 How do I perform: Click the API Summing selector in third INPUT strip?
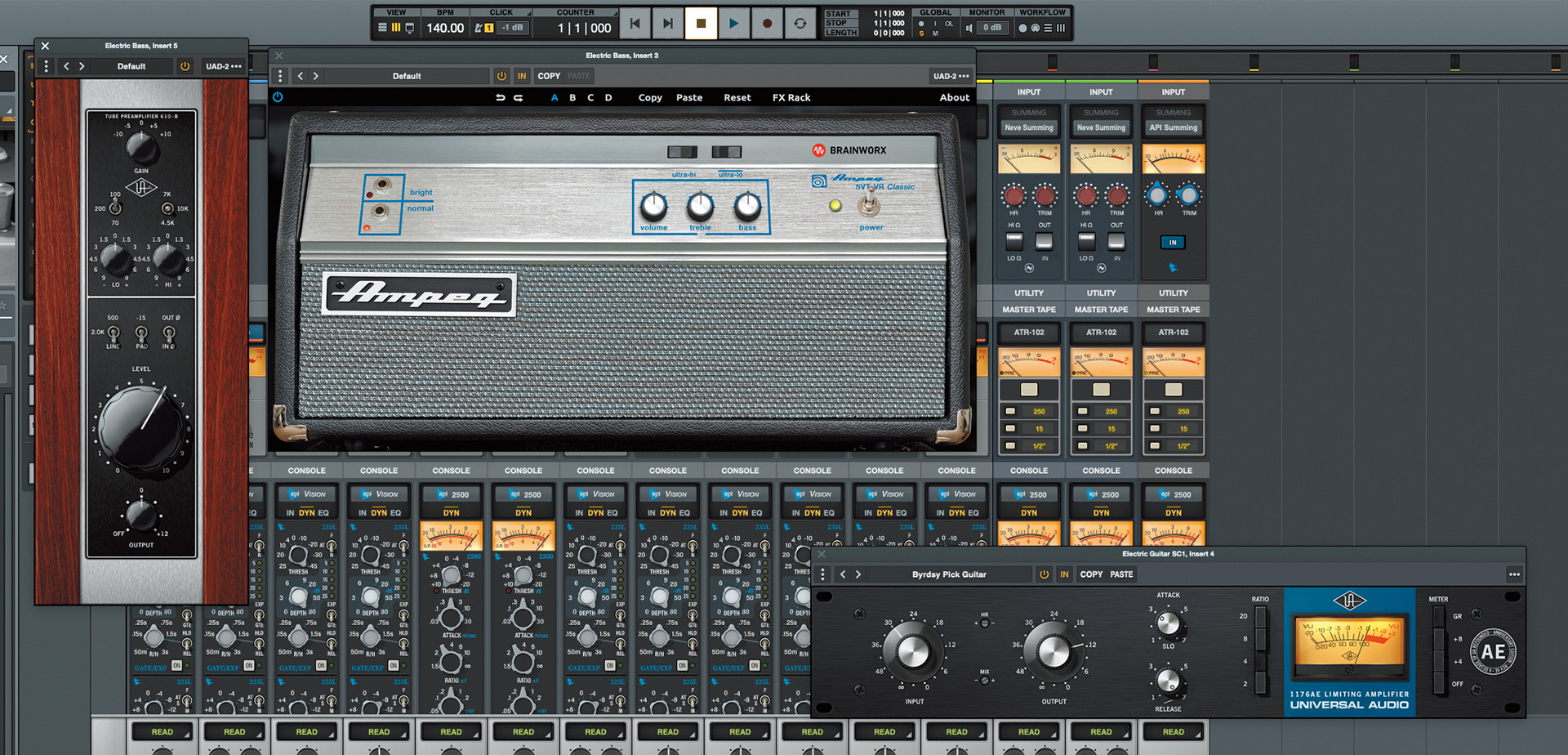(x=1173, y=127)
